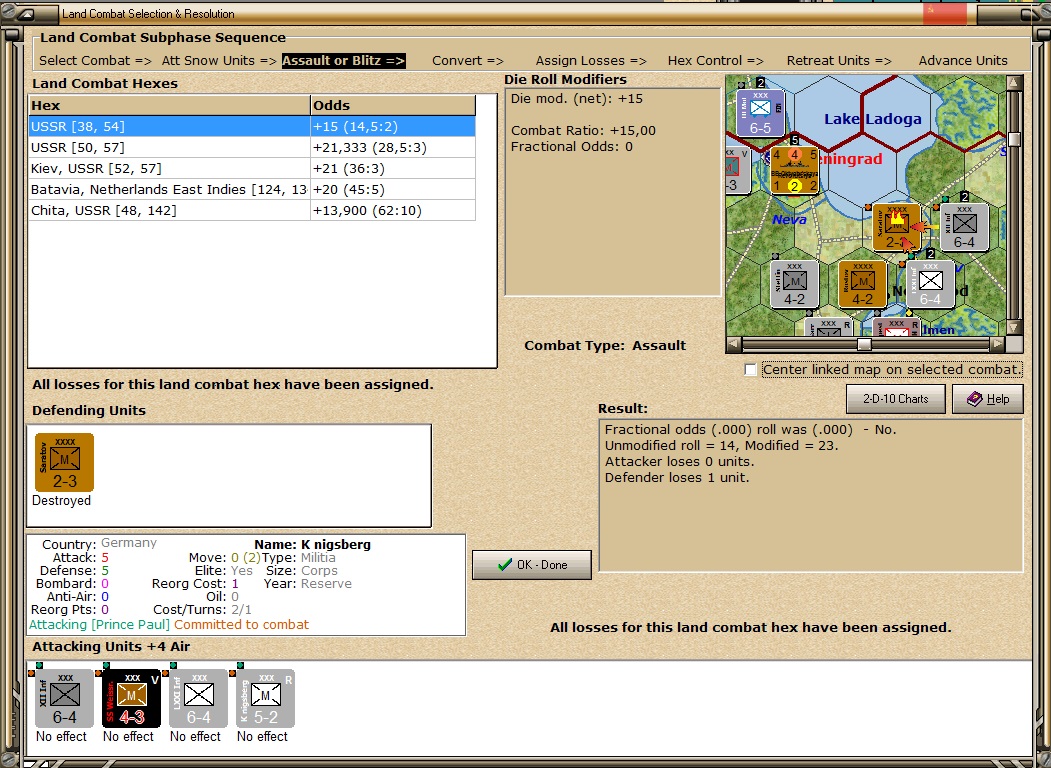1051x768 pixels.
Task: Select the LXXI Inf 6-4 attacking unit
Action: [x=198, y=698]
